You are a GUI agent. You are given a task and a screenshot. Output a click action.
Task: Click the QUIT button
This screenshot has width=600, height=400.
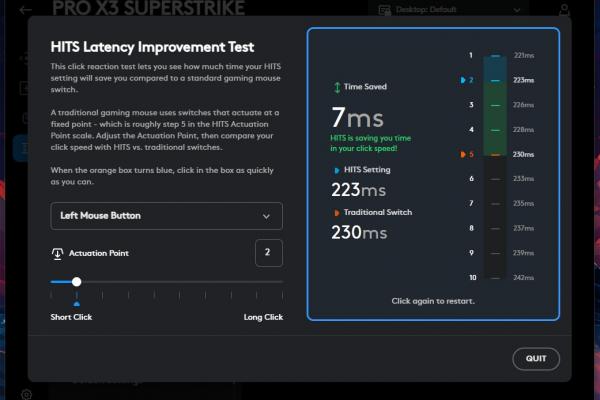pyautogui.click(x=536, y=359)
